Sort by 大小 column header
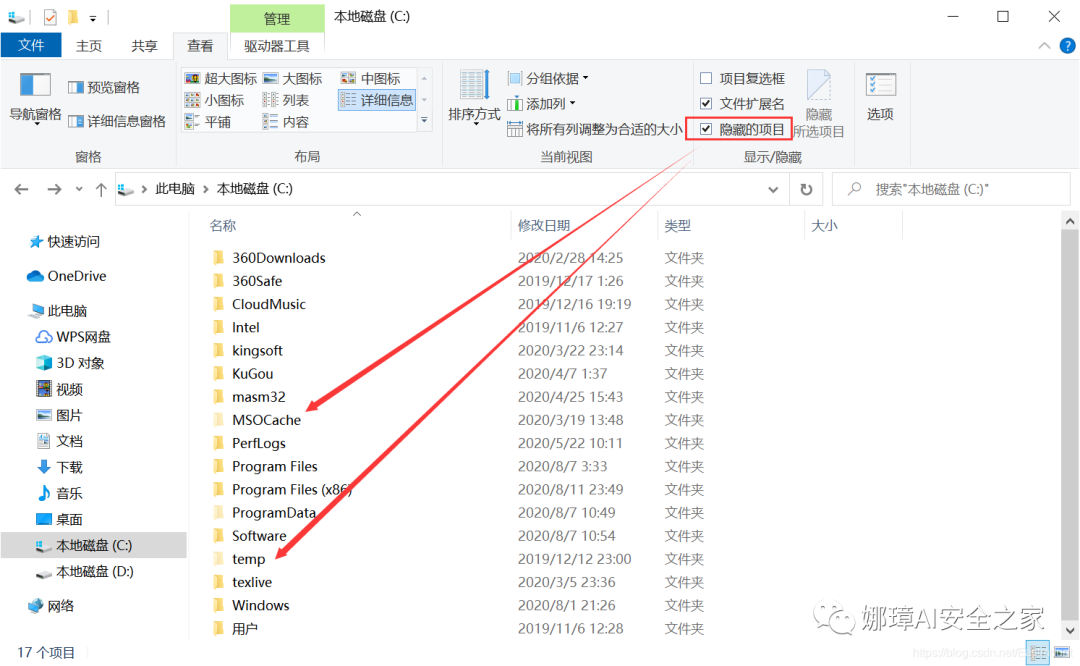1080x666 pixels. click(824, 226)
